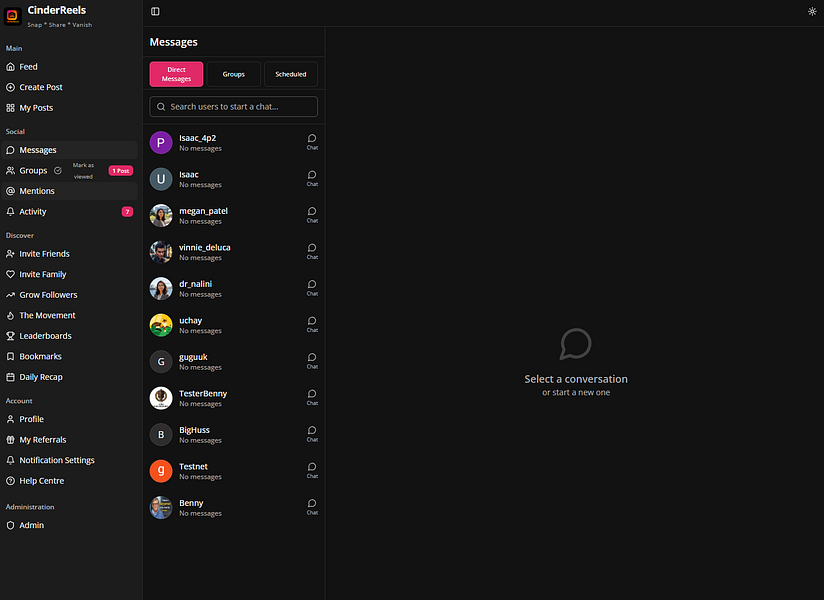Image resolution: width=824 pixels, height=600 pixels.
Task: Click uchay's avatar image
Action: [161, 325]
